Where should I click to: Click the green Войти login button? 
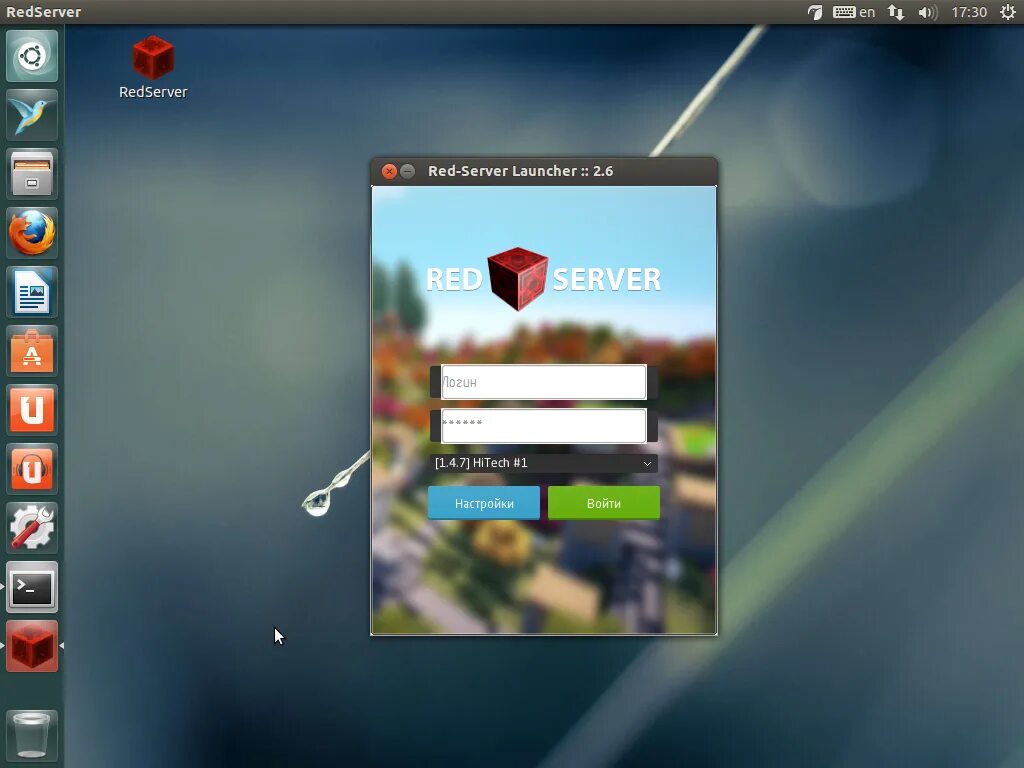point(603,503)
